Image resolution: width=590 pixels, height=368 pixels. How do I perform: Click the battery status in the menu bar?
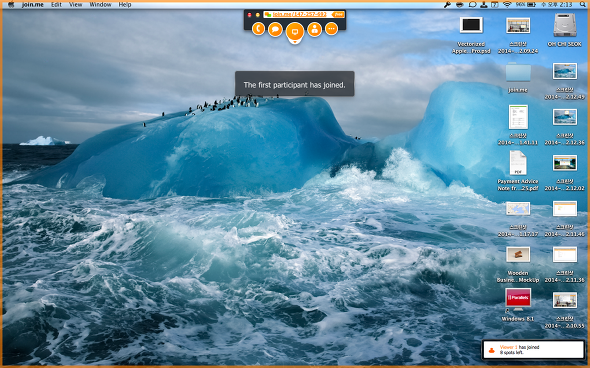[x=525, y=5]
